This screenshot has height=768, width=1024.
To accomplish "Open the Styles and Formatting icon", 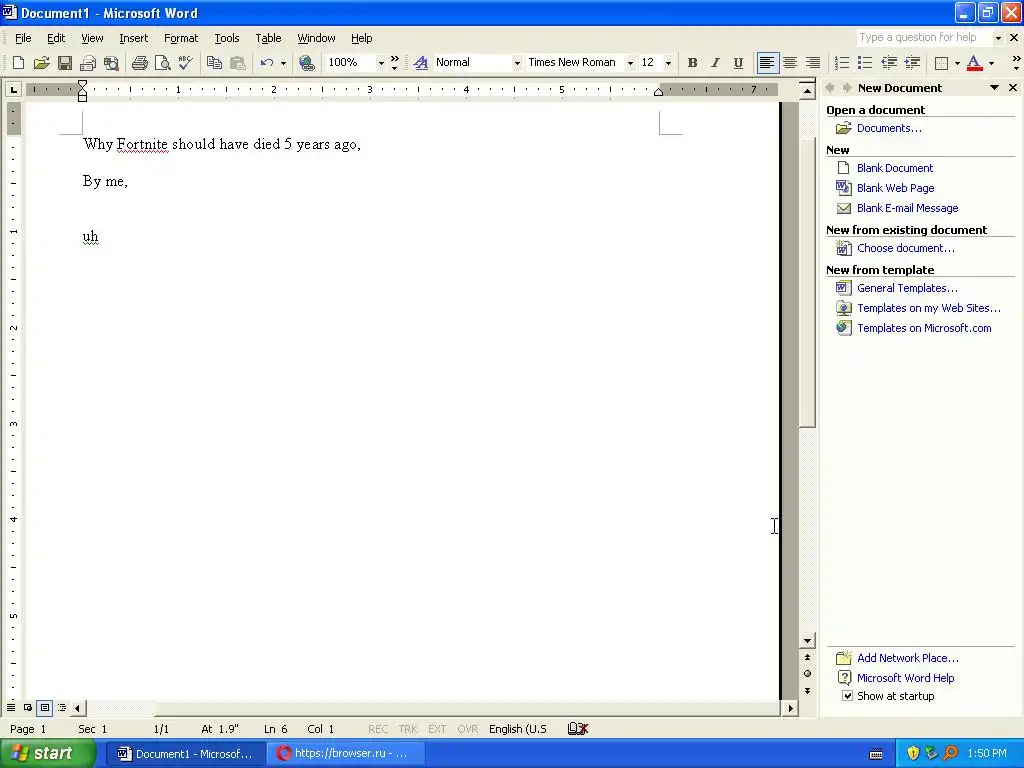I will point(421,63).
